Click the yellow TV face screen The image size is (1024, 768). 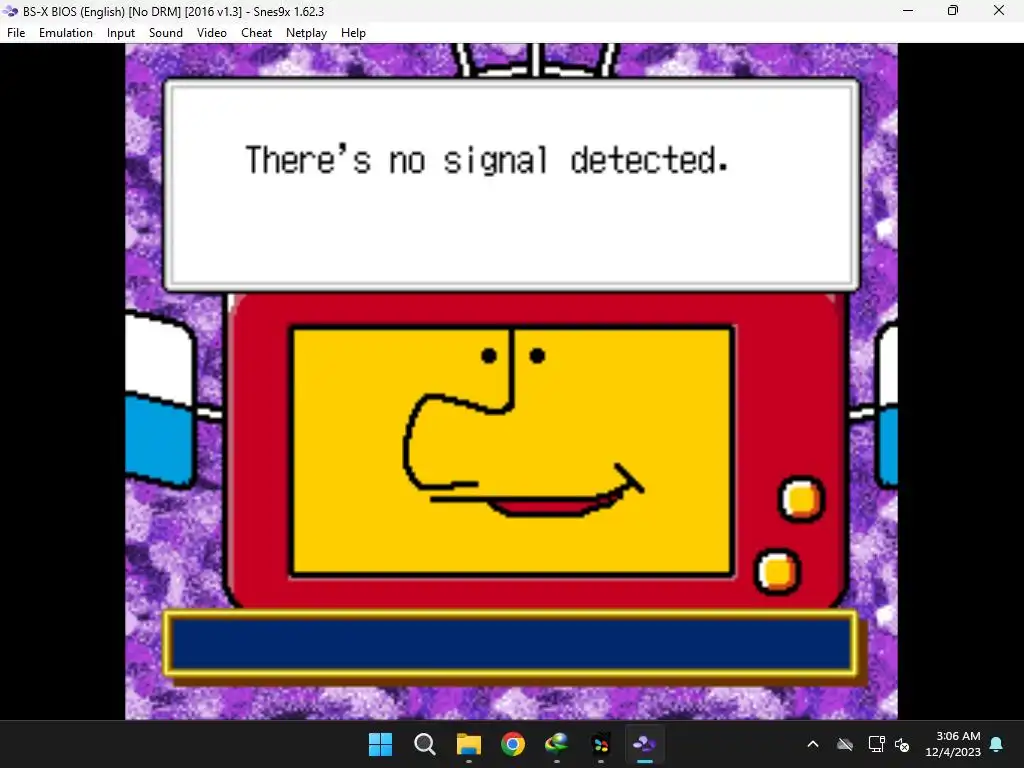click(x=513, y=451)
